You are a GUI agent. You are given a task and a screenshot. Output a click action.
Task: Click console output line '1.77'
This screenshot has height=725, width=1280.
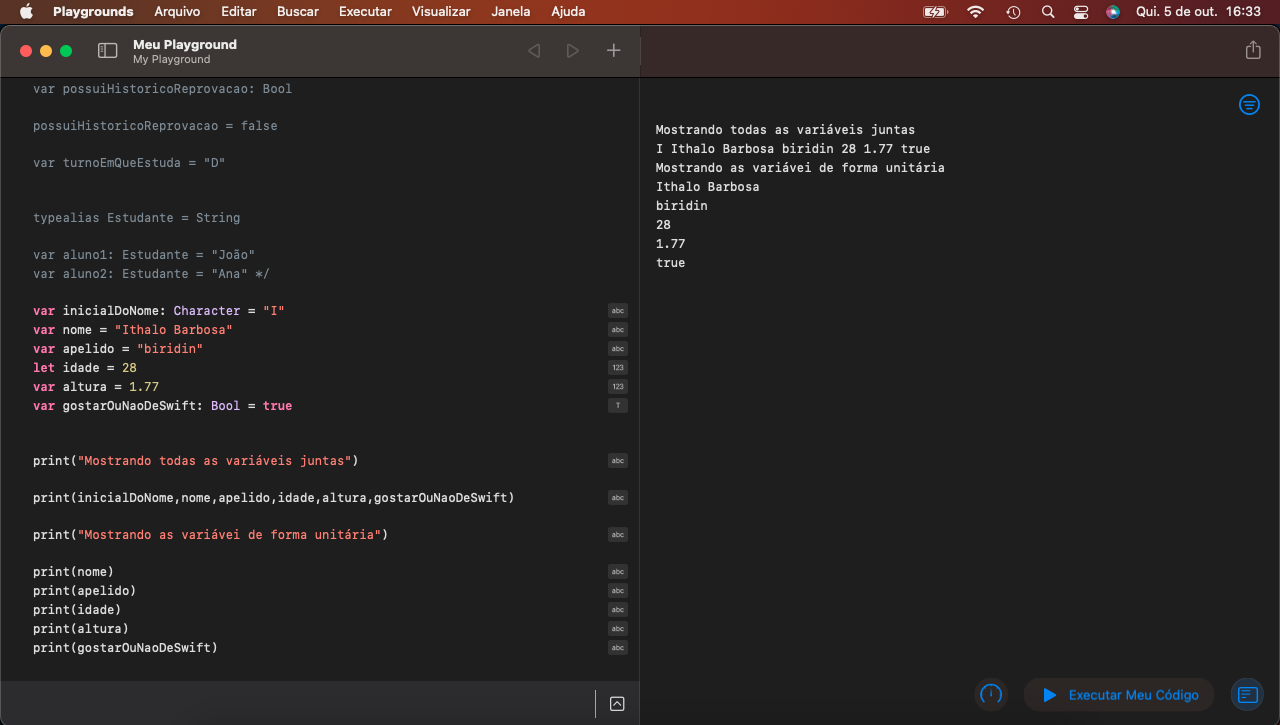[x=671, y=244]
